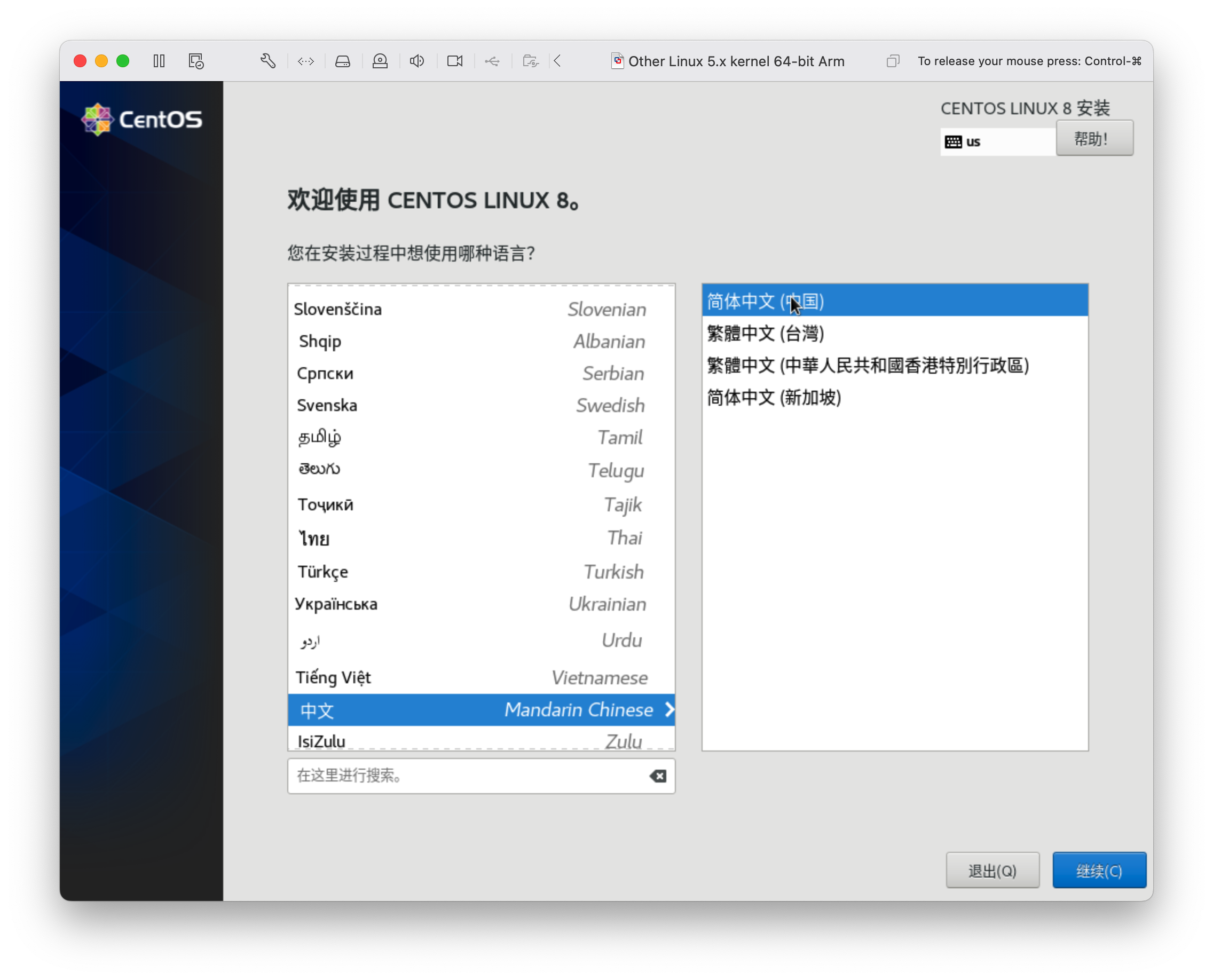Click the 帮助! help button

pos(1094,138)
